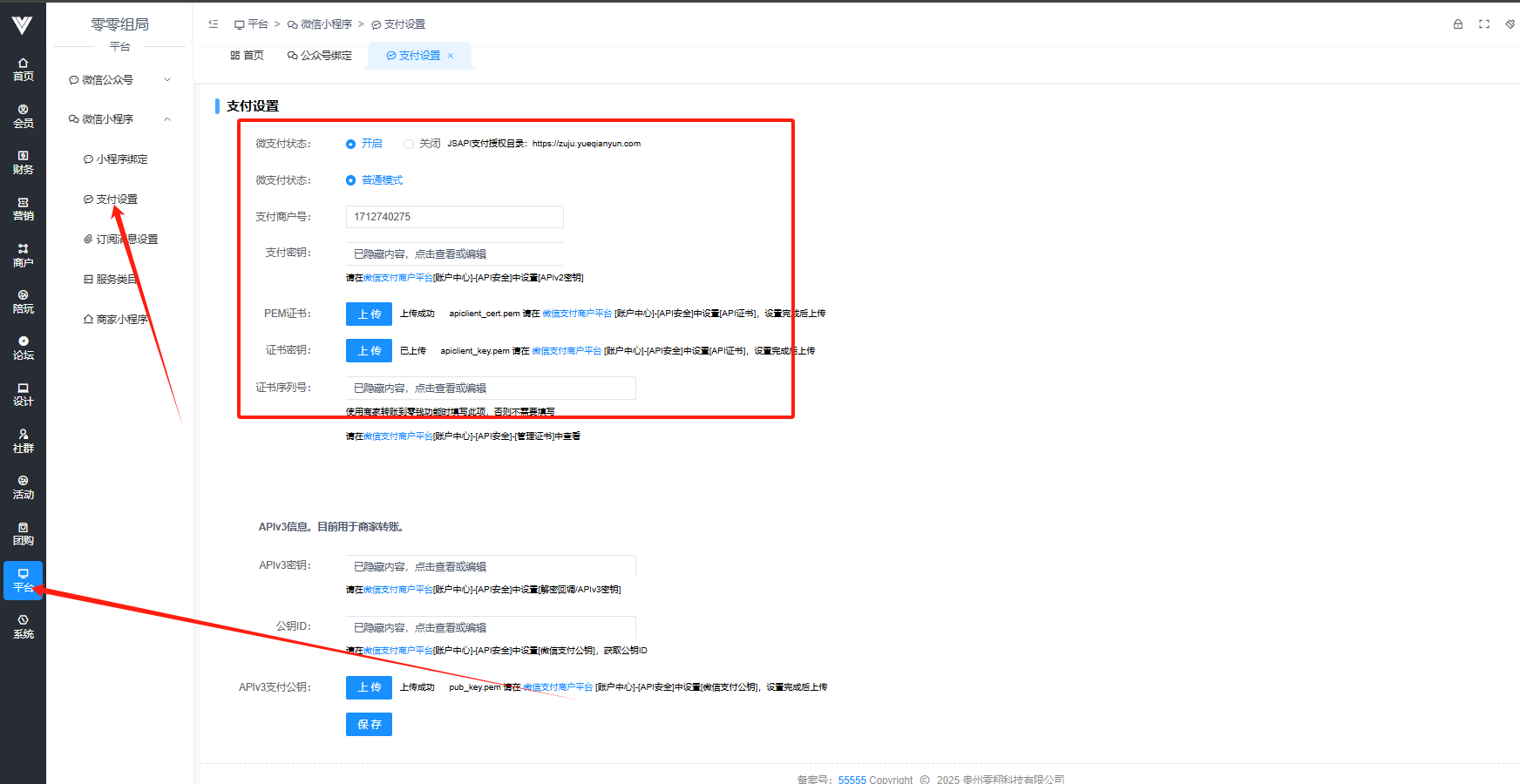Screen dimensions: 1520x784
Task: Click the 支付商户号 input field
Action: [x=454, y=217]
